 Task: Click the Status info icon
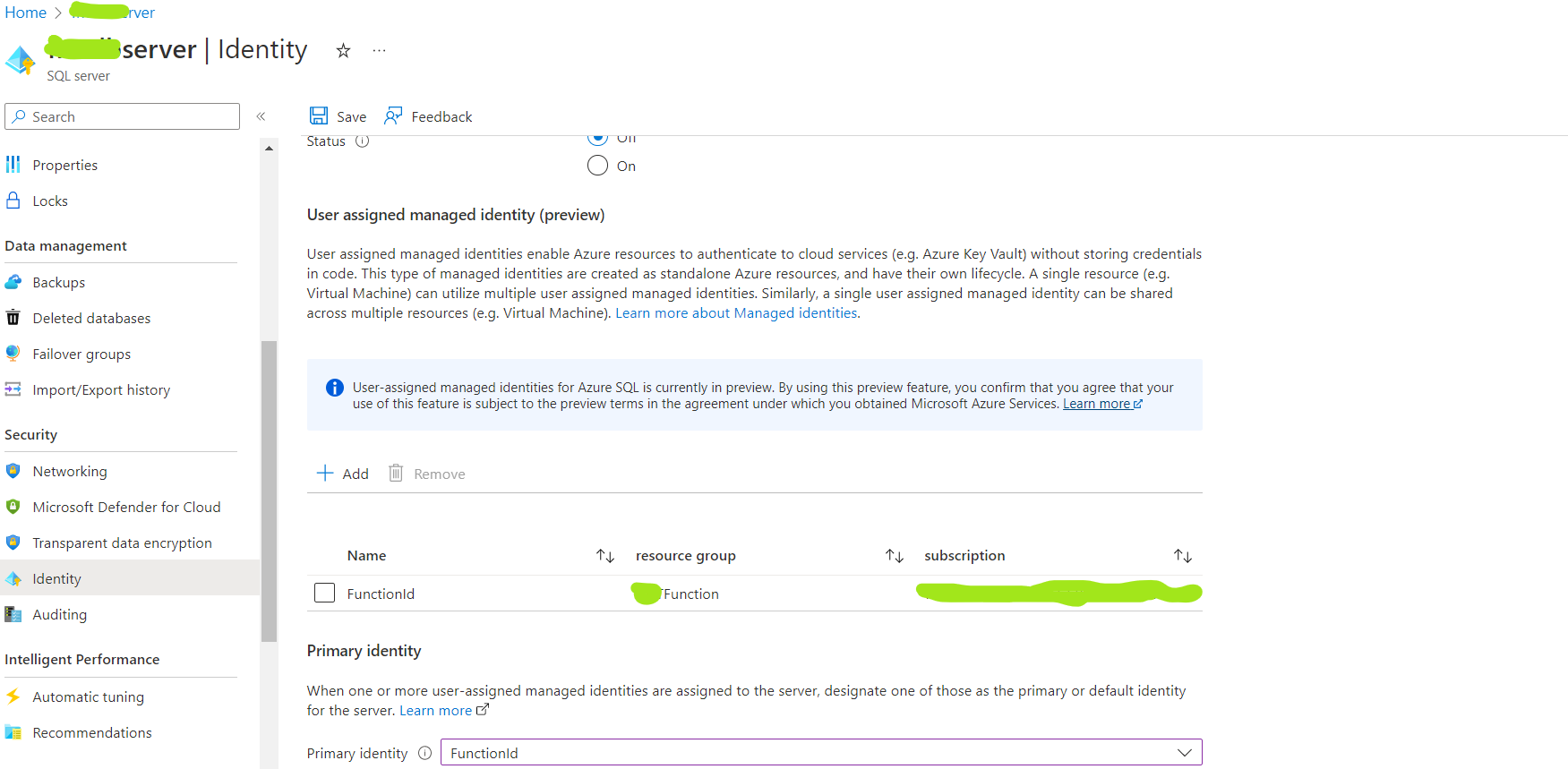[x=362, y=141]
